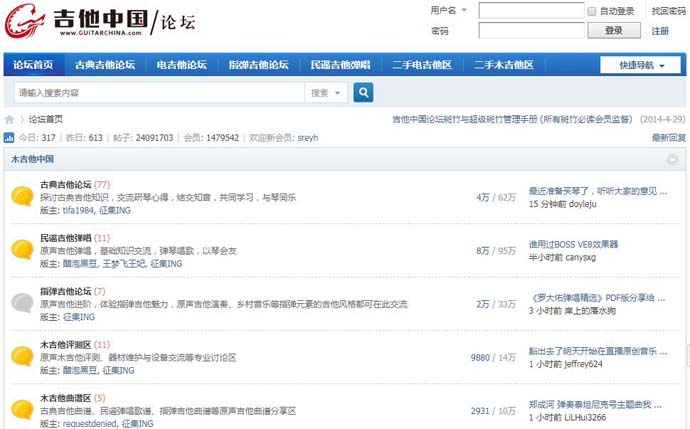Switch to the 电吉他论坛 tab

pyautogui.click(x=181, y=65)
